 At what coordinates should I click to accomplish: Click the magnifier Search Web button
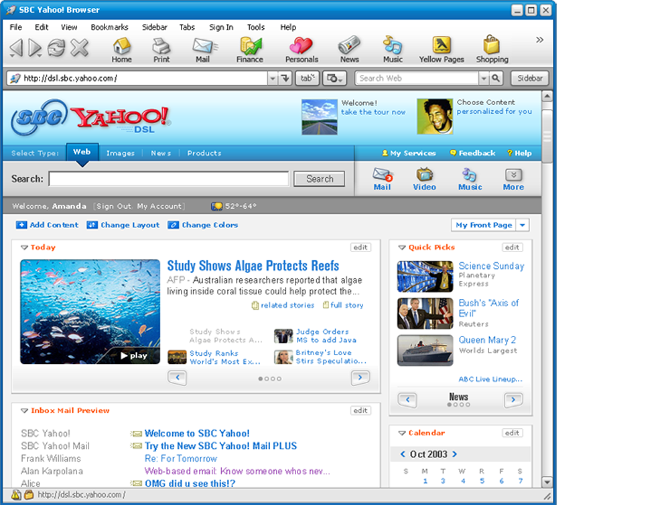[496, 78]
